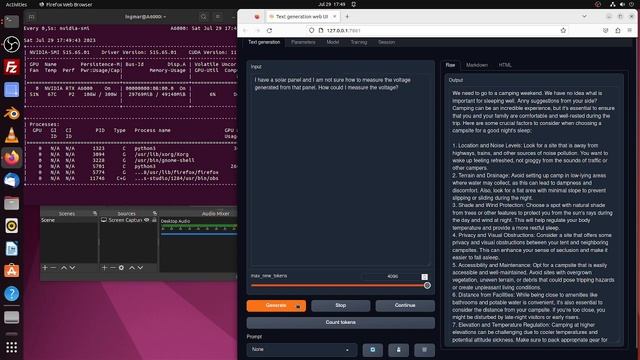Reload the Firefox page
Viewport: 640px width, 360px height.
coord(269,31)
